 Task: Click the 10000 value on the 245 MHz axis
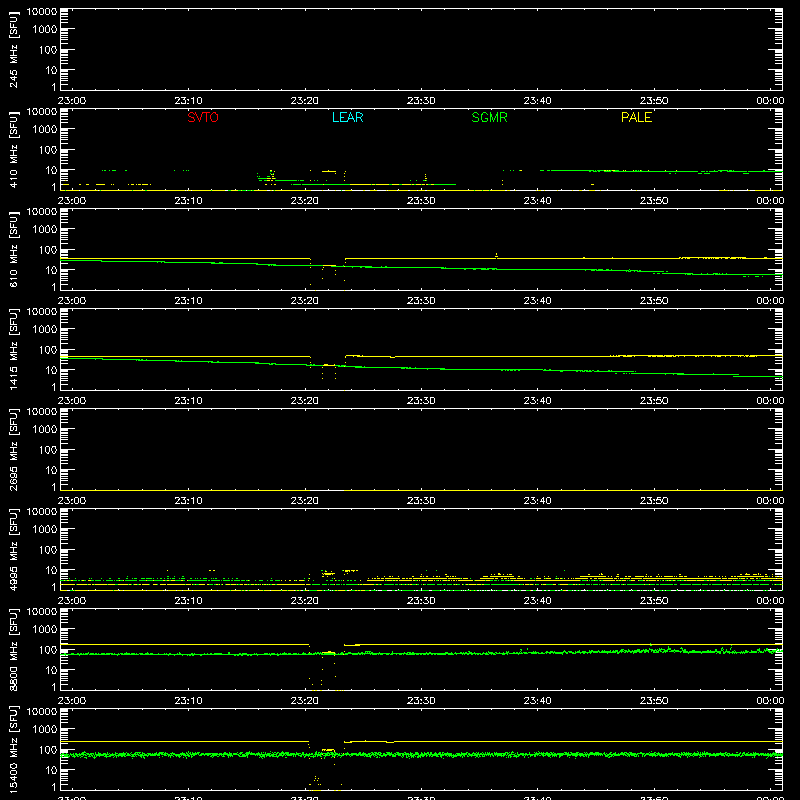tap(42, 12)
